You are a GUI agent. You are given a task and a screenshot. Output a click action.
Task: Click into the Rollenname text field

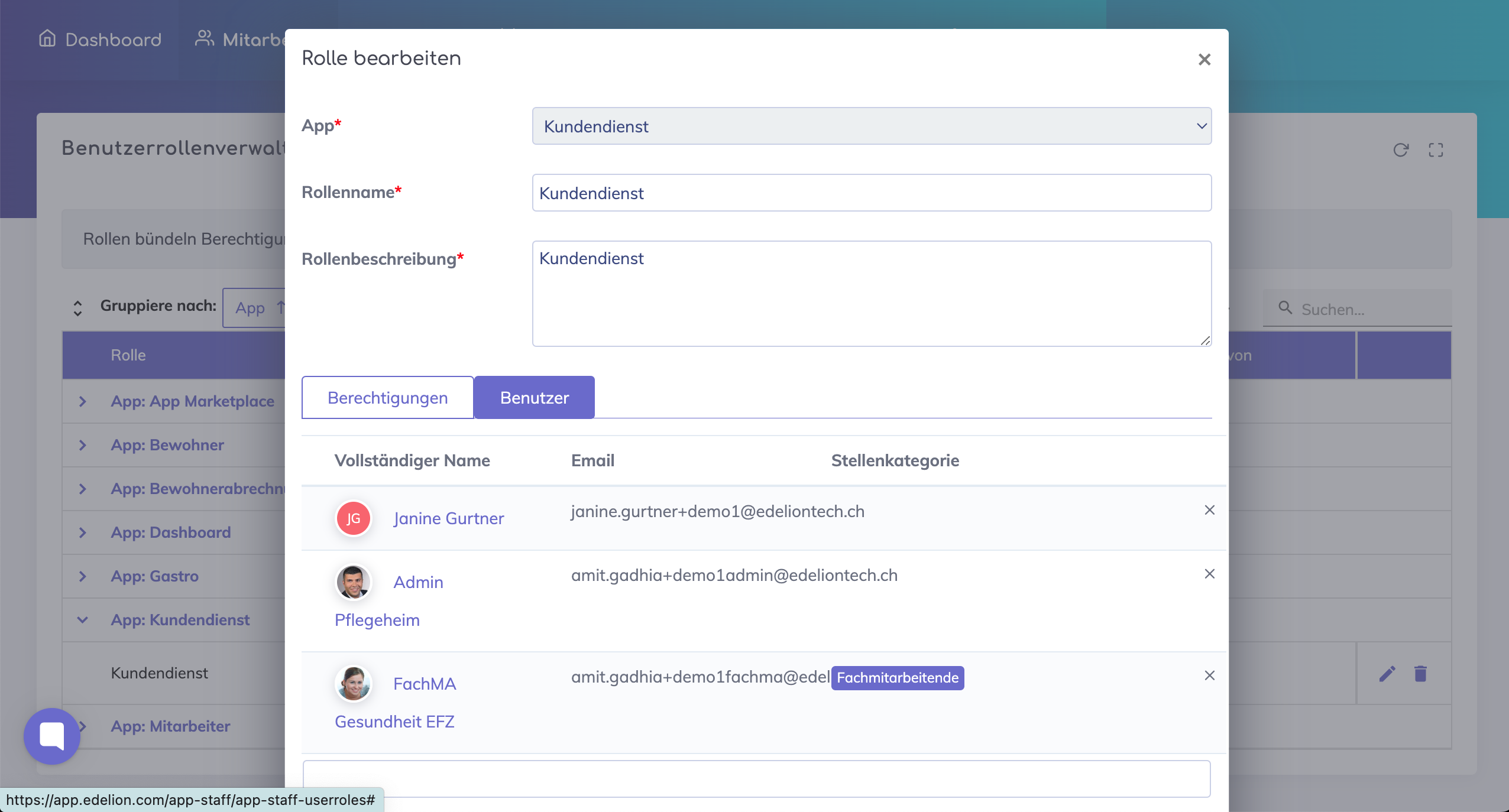tap(872, 193)
